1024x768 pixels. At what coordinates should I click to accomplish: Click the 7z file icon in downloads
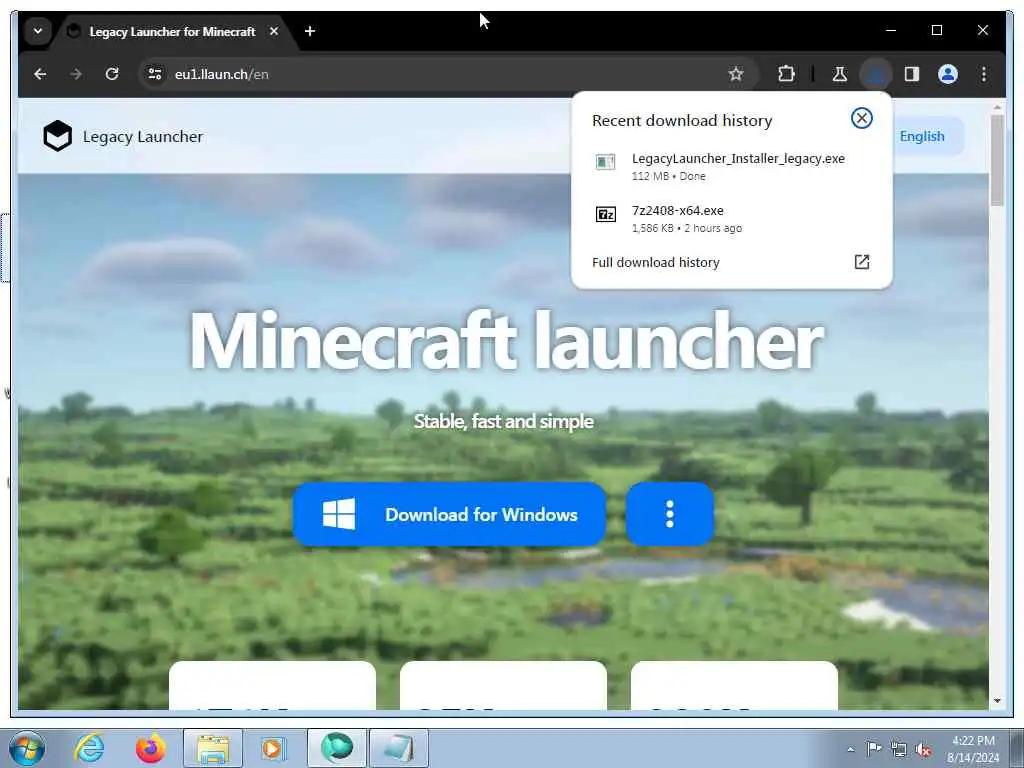click(x=605, y=214)
